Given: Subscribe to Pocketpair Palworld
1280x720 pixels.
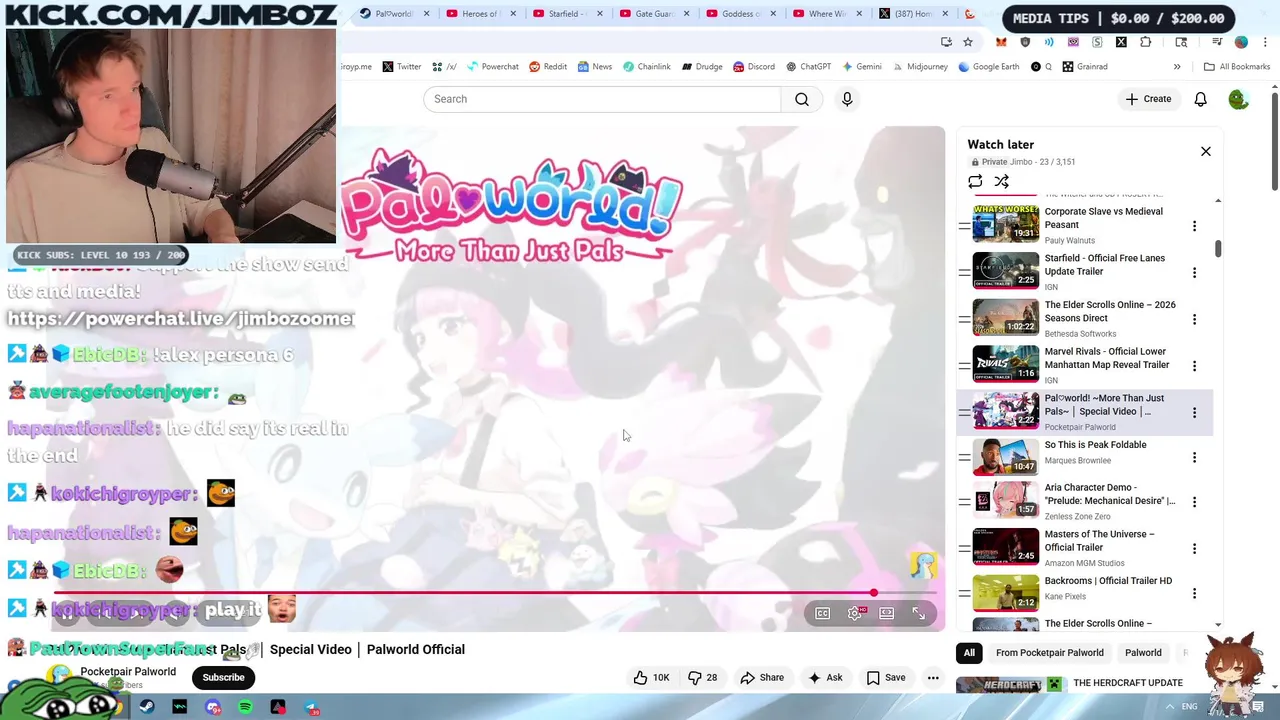Looking at the screenshot, I should click(x=223, y=677).
